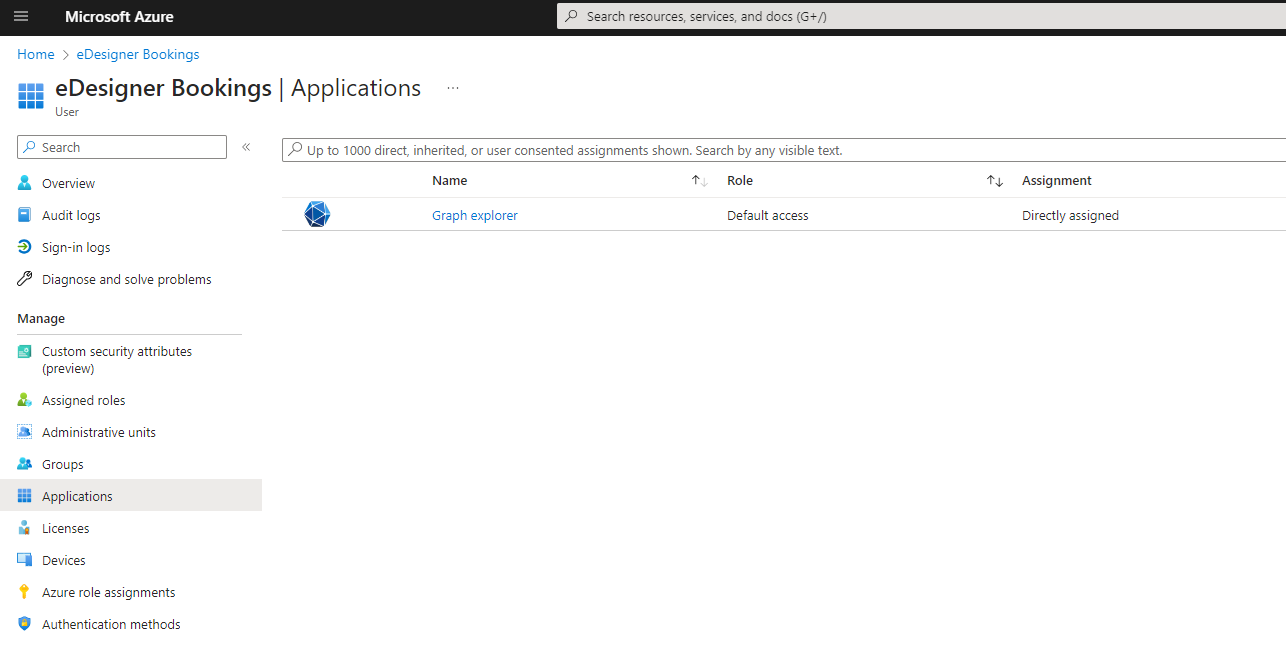The image size is (1286, 647).
Task: Click the Overview person icon
Action: [x=25, y=184]
